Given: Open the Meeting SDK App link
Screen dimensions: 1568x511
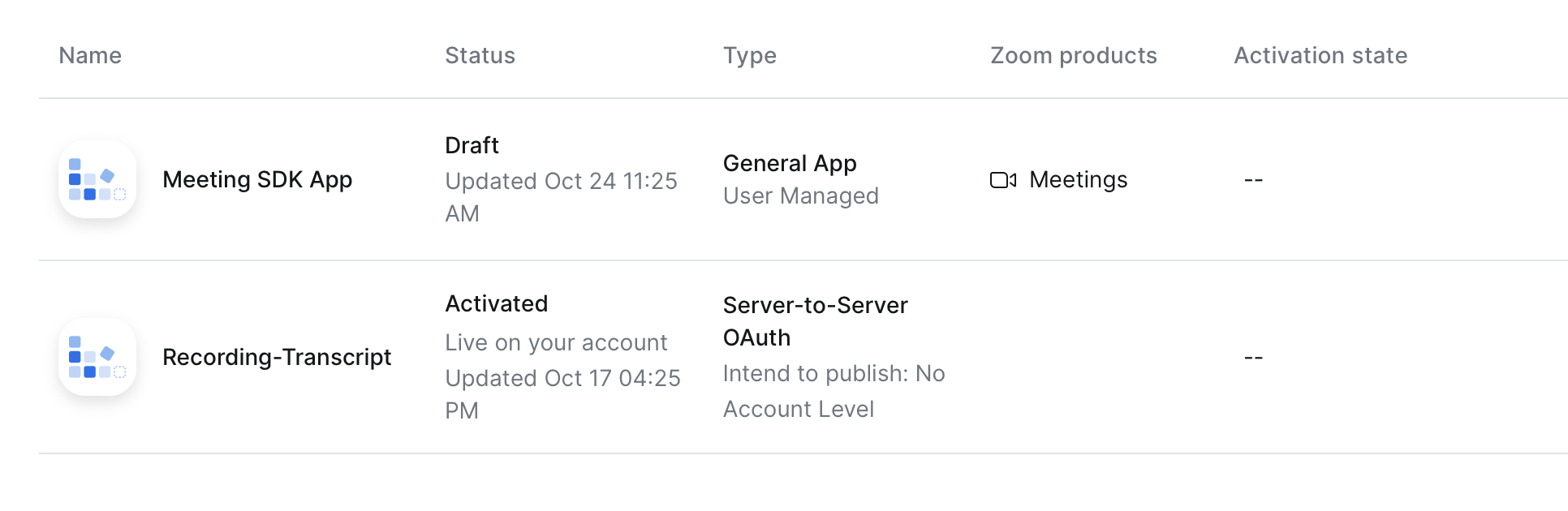Looking at the screenshot, I should (257, 179).
